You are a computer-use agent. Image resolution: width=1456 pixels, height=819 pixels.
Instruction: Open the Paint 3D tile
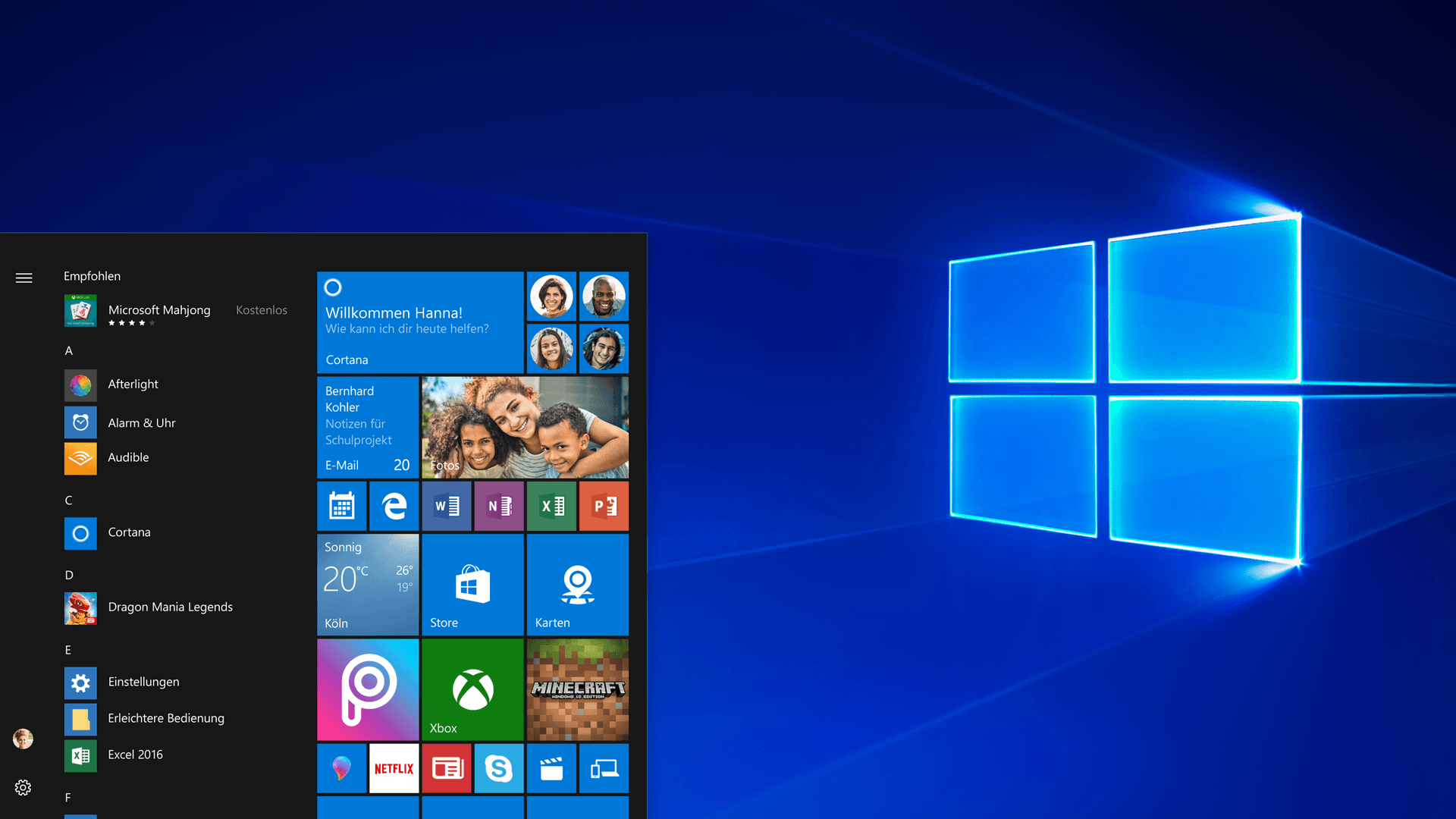click(342, 768)
